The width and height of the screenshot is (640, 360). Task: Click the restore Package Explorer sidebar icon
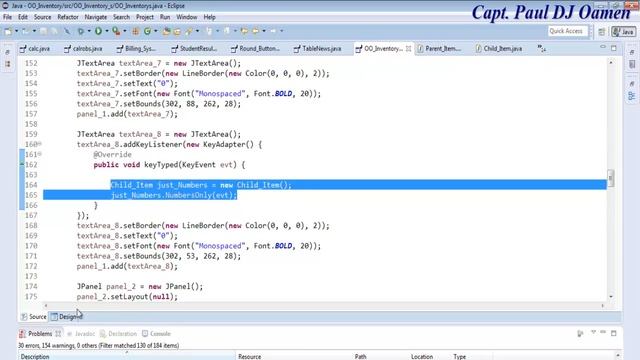coord(7,52)
